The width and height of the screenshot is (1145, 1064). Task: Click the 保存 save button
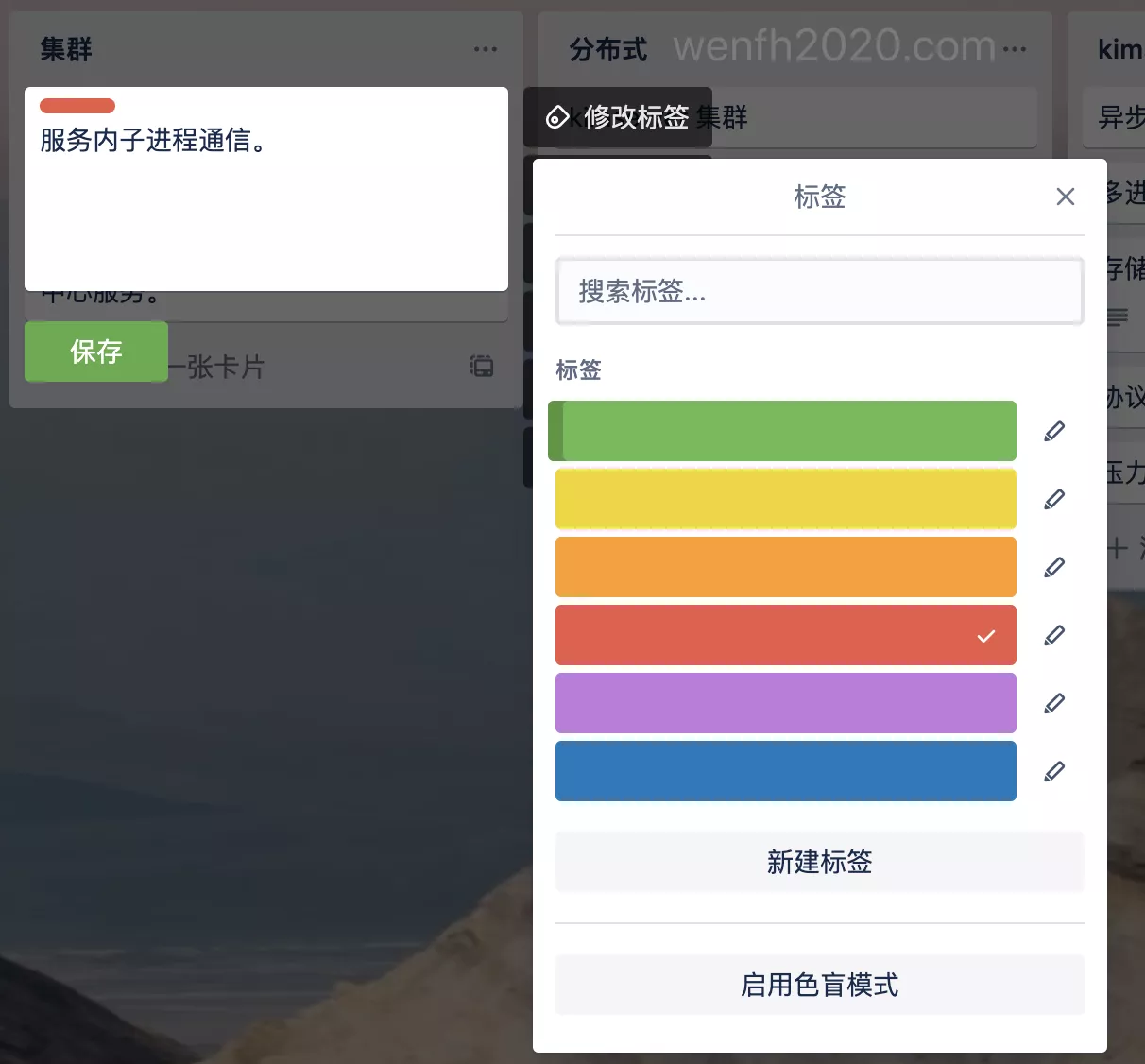(x=96, y=352)
